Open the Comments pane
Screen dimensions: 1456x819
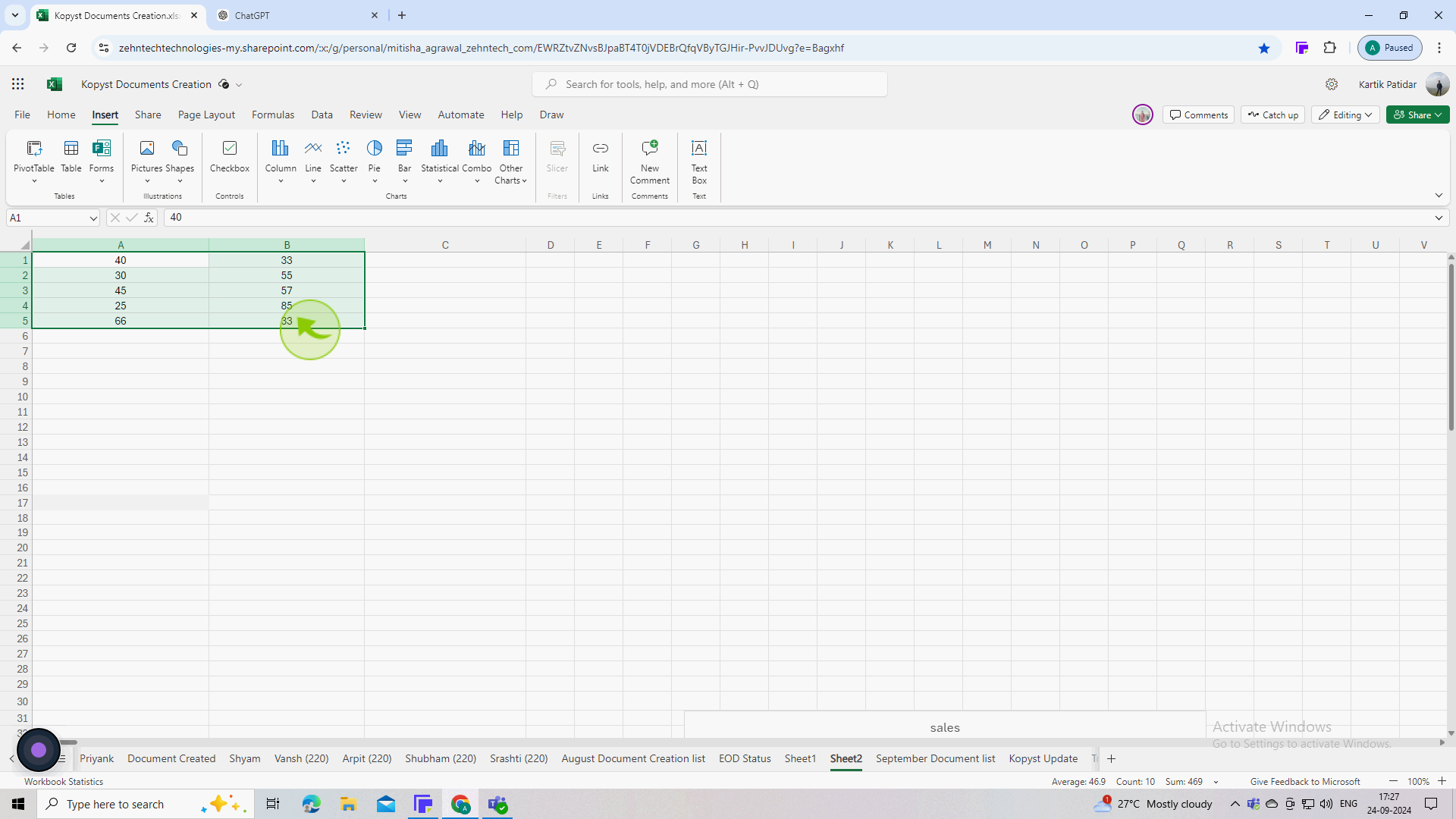(x=1199, y=115)
